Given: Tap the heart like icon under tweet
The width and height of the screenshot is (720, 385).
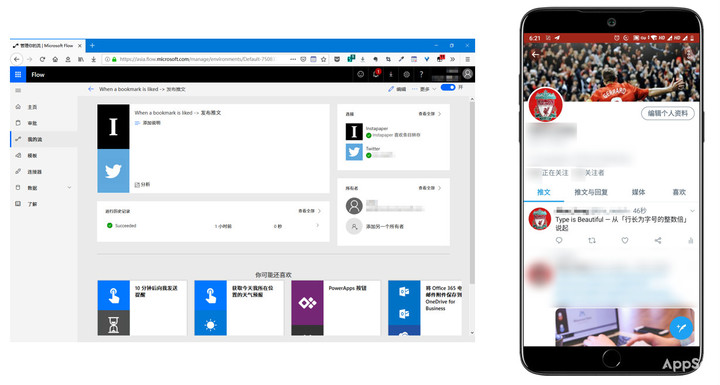Looking at the screenshot, I should 624,240.
